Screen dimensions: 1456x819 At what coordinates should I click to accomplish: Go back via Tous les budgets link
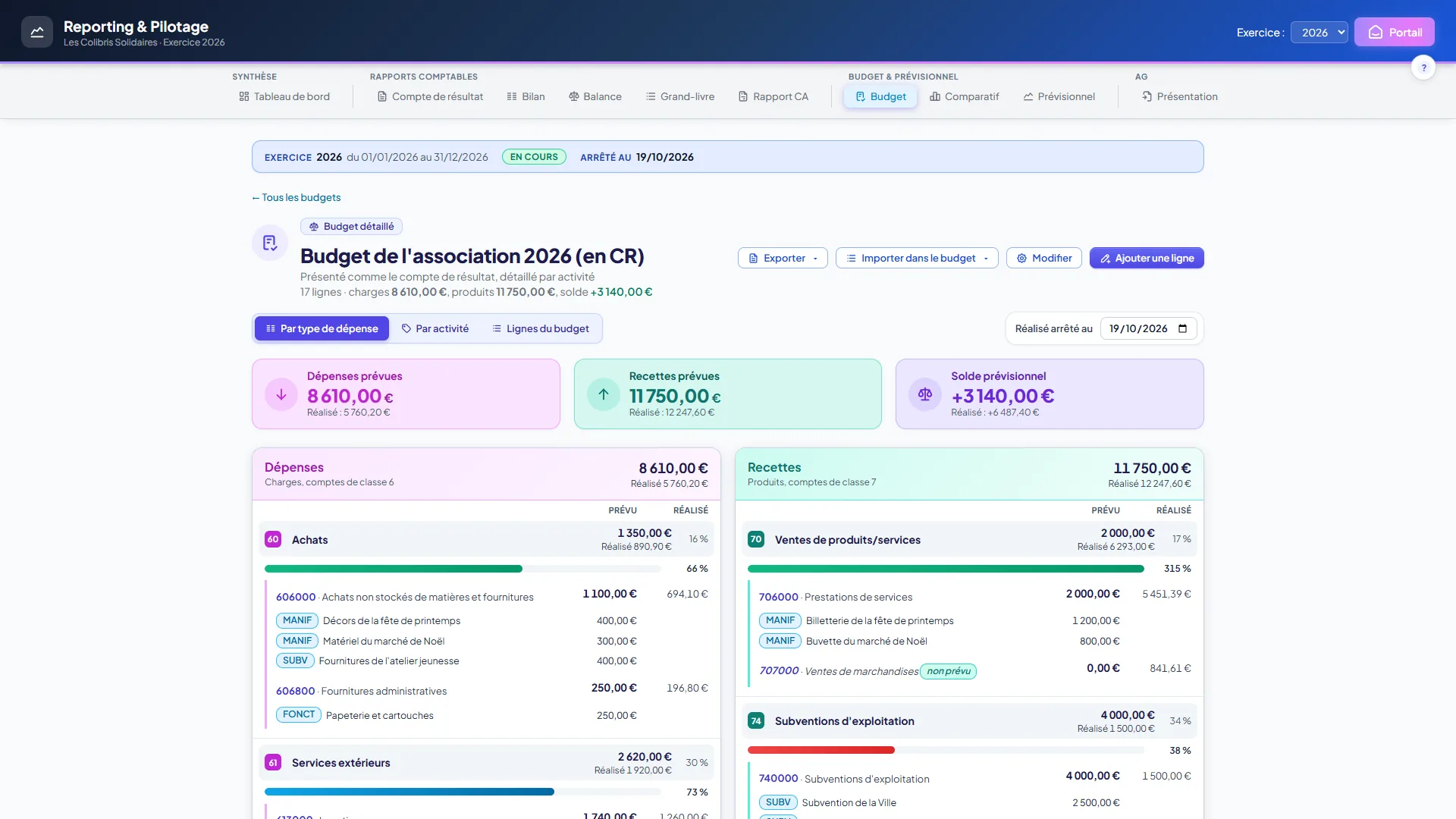[297, 197]
